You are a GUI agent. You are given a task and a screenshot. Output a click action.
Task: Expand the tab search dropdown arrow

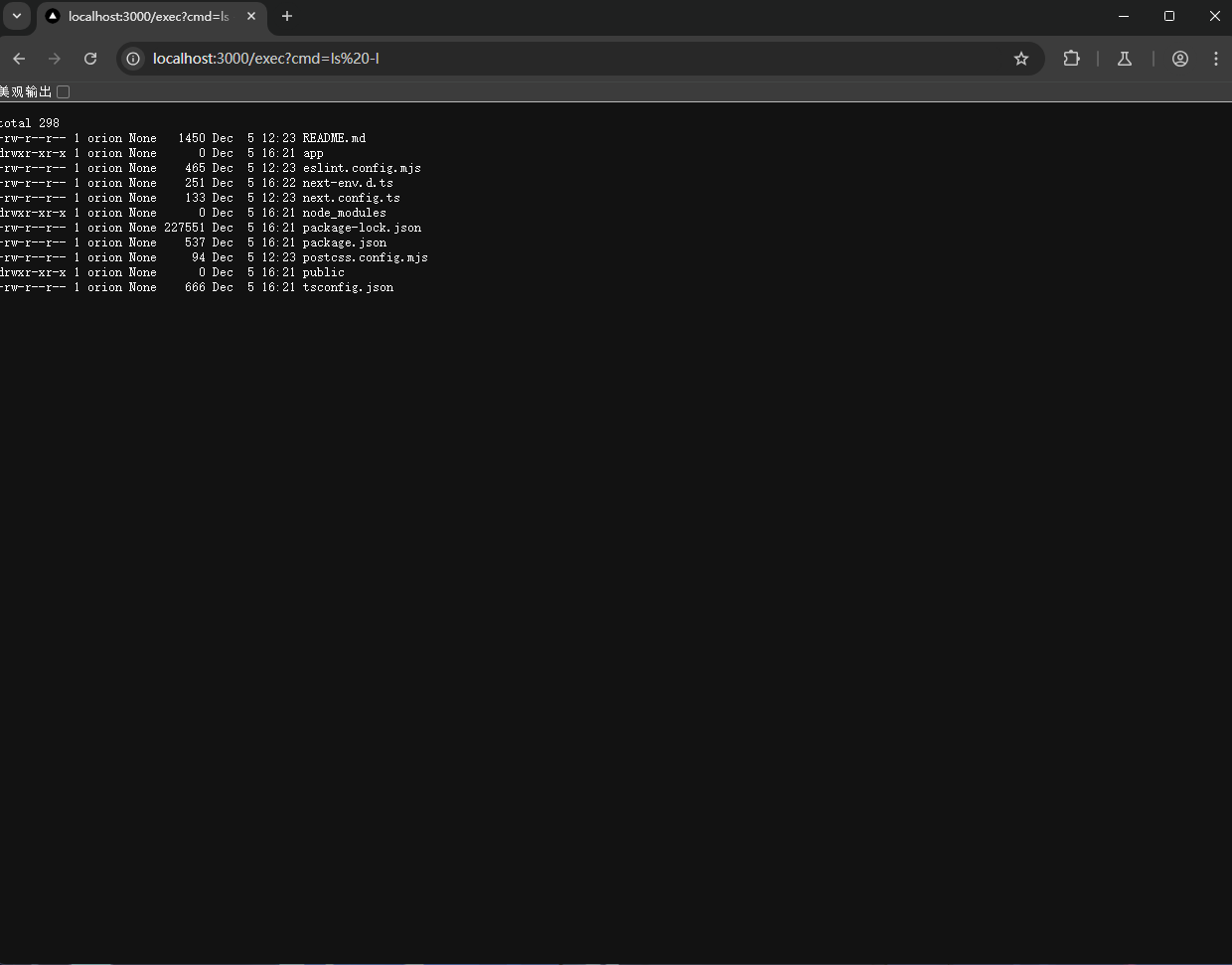pos(17,16)
